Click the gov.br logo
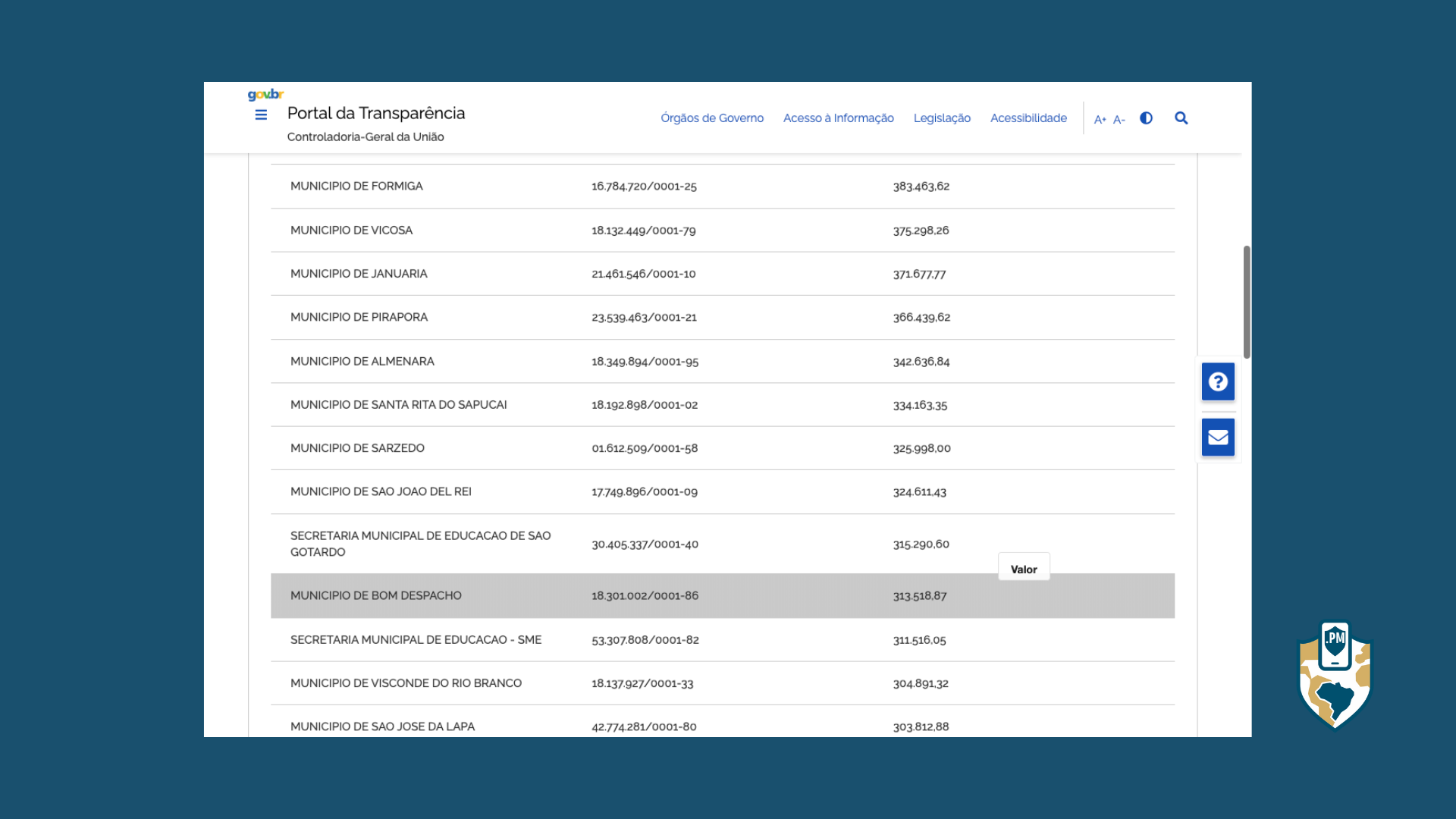1456x819 pixels. click(265, 95)
